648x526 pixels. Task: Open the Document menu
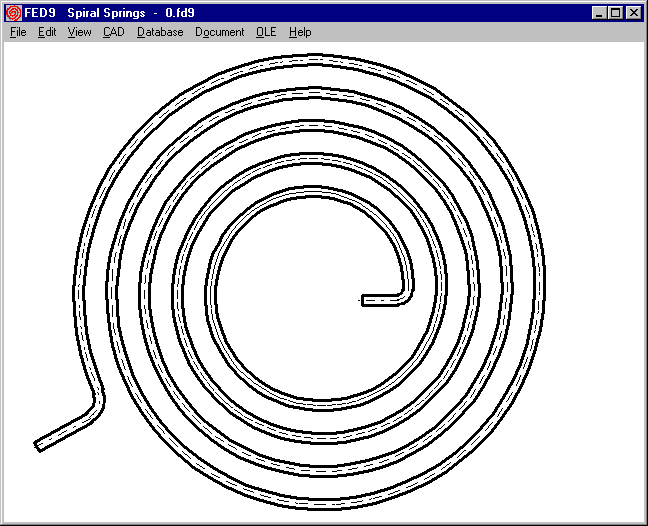[219, 32]
